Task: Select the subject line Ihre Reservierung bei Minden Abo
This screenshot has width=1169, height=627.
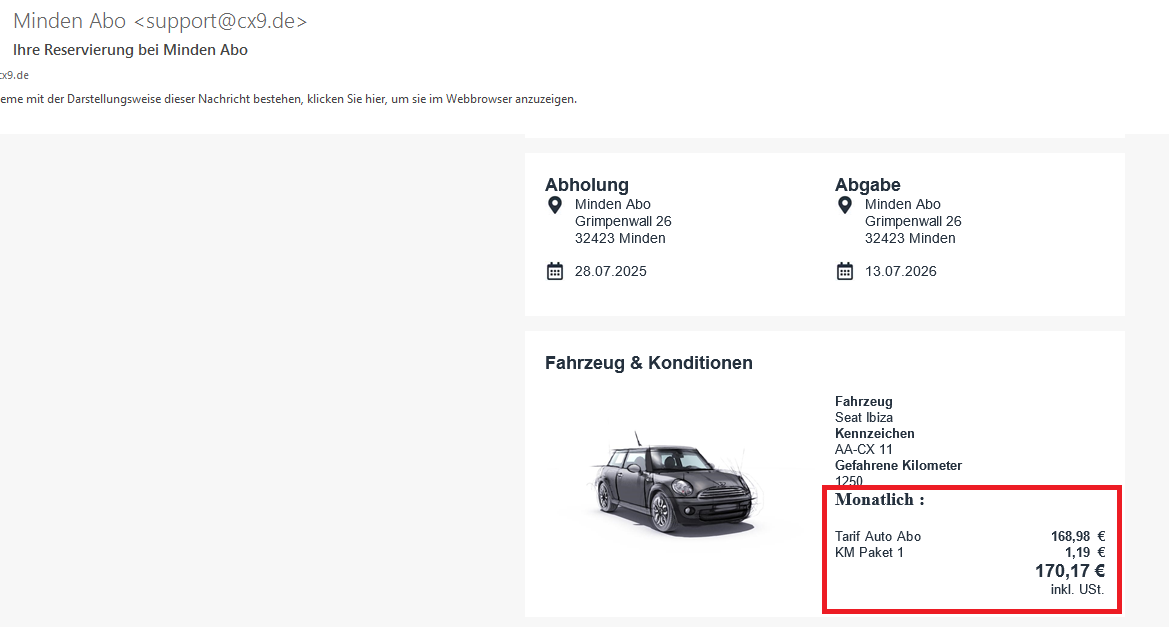Action: [x=130, y=49]
